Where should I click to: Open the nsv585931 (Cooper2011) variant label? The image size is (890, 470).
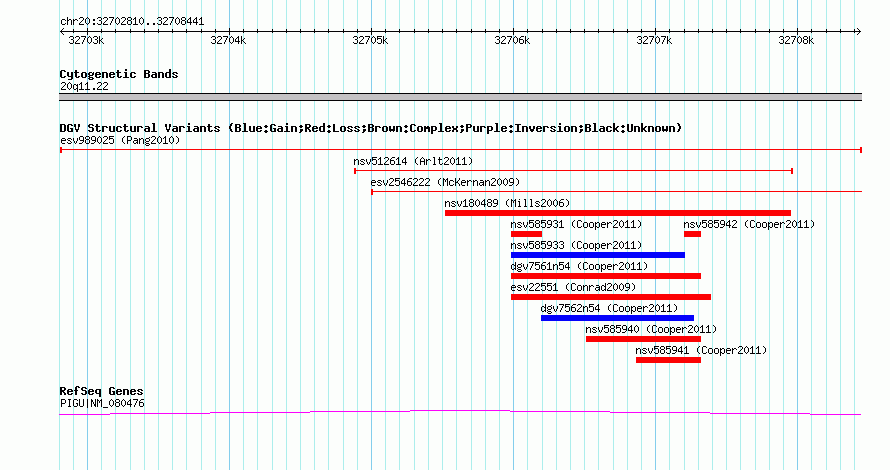pos(576,224)
